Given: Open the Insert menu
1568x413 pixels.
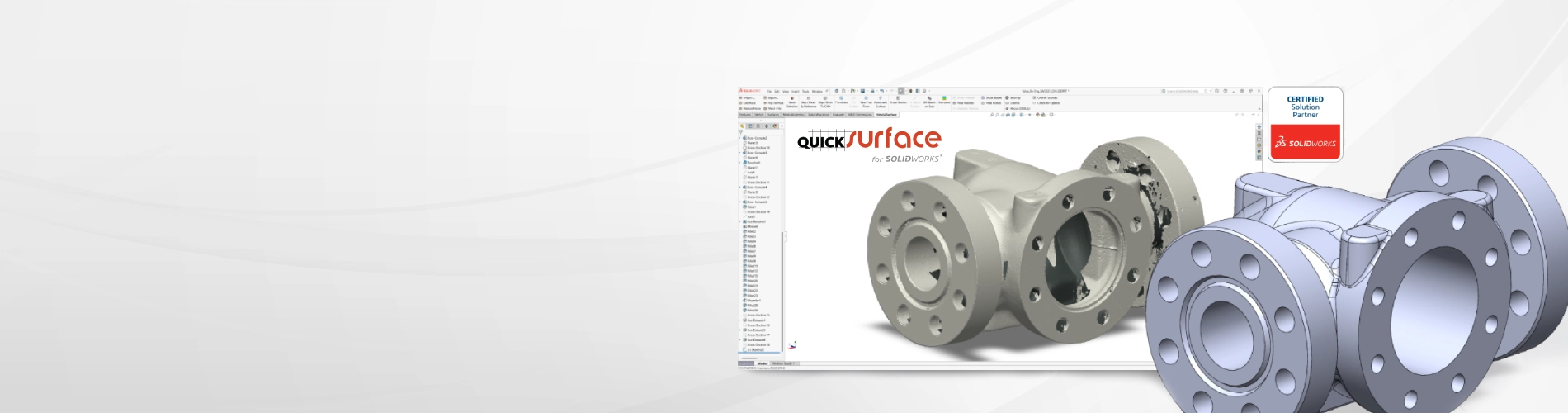Looking at the screenshot, I should pyautogui.click(x=796, y=91).
